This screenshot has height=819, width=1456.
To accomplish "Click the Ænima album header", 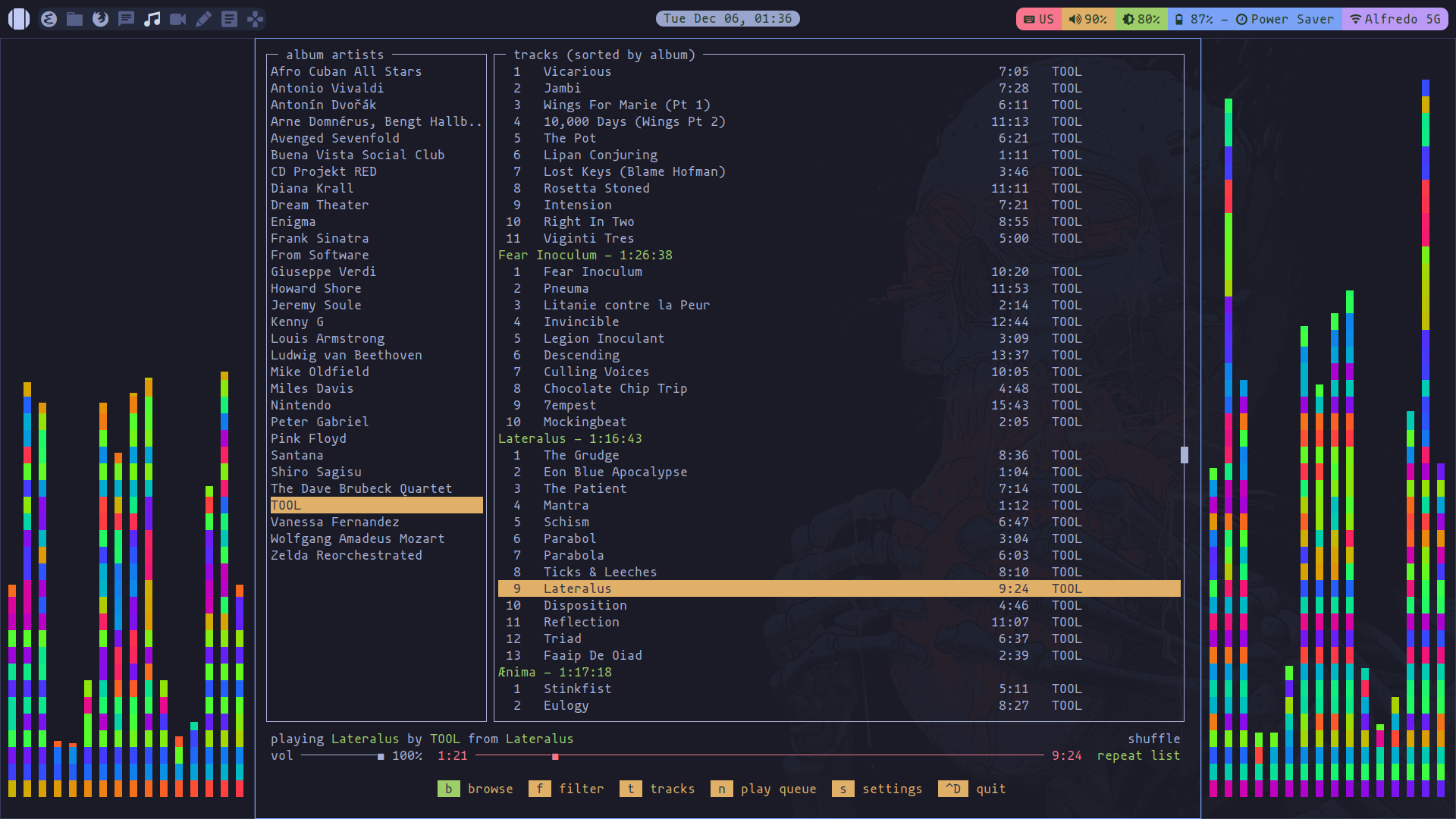I will click(554, 672).
